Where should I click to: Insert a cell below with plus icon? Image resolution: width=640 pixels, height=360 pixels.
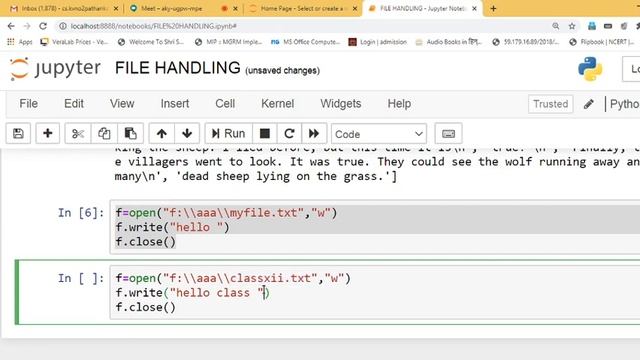coord(48,133)
